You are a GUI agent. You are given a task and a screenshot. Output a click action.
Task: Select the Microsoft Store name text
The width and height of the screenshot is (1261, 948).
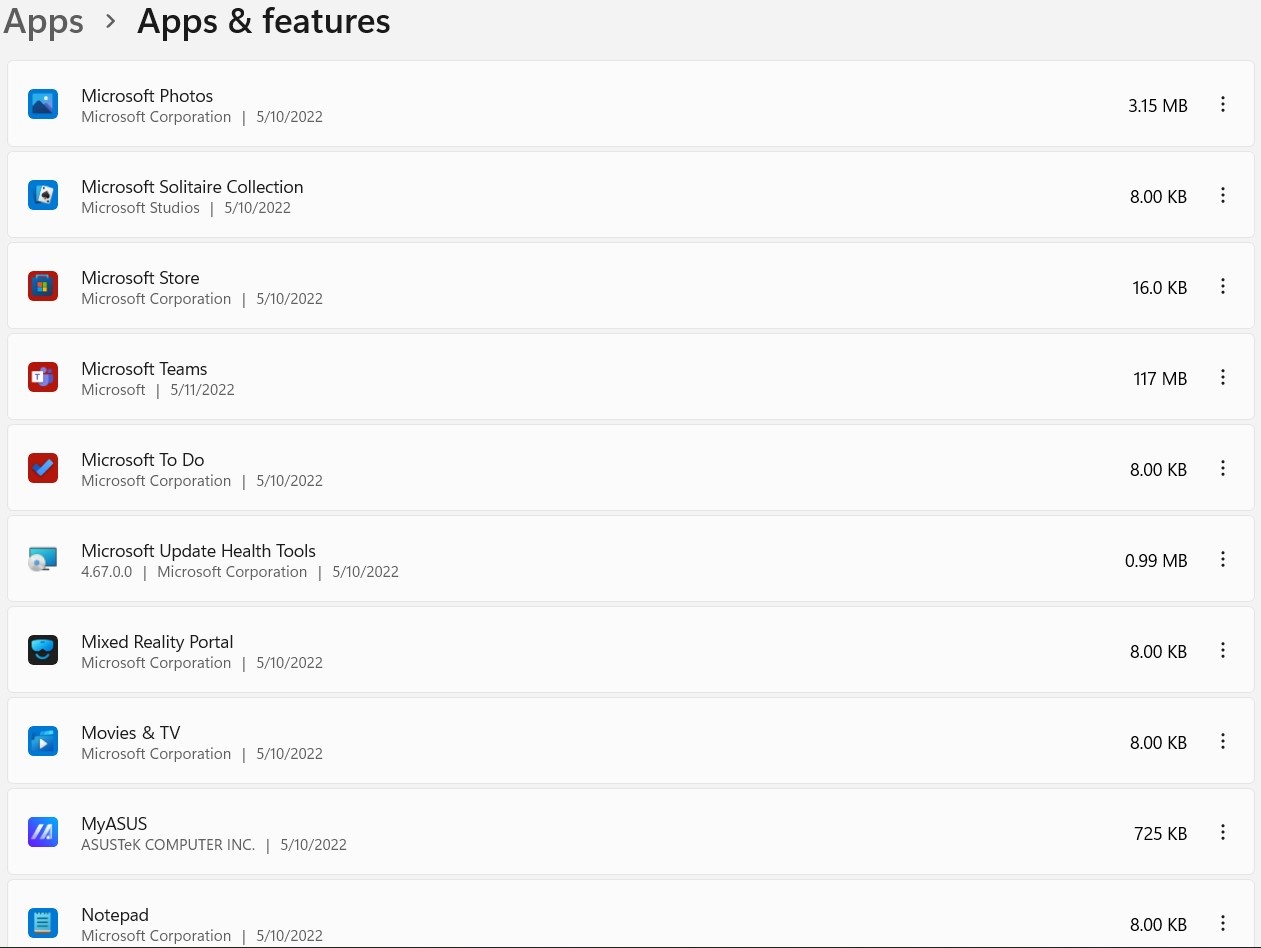click(140, 278)
